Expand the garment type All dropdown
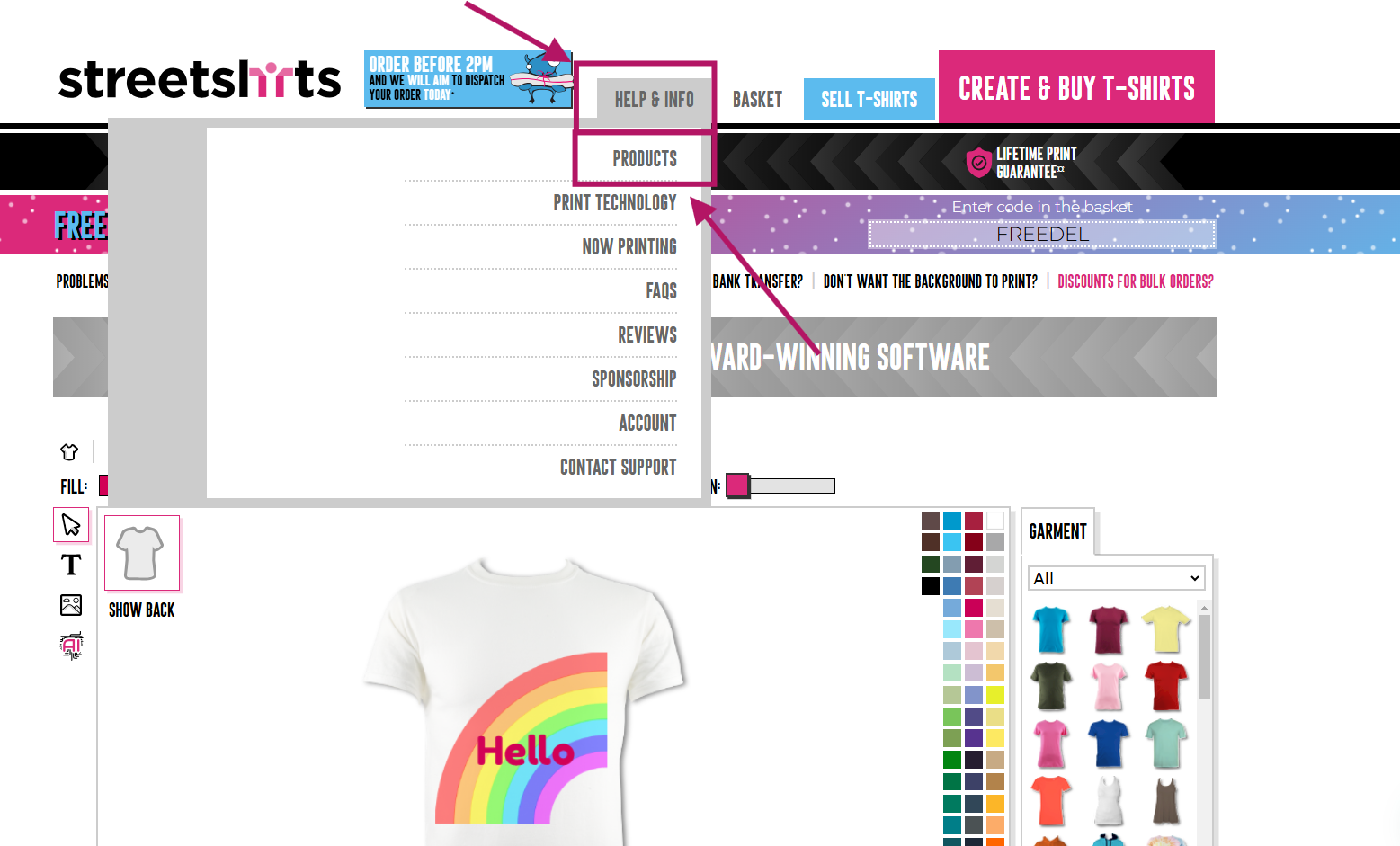This screenshot has width=1400, height=846. coord(1116,578)
